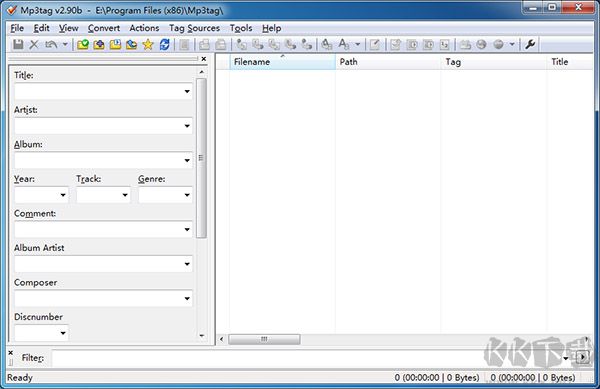Close the Filter bar with its X

[x=11, y=353]
